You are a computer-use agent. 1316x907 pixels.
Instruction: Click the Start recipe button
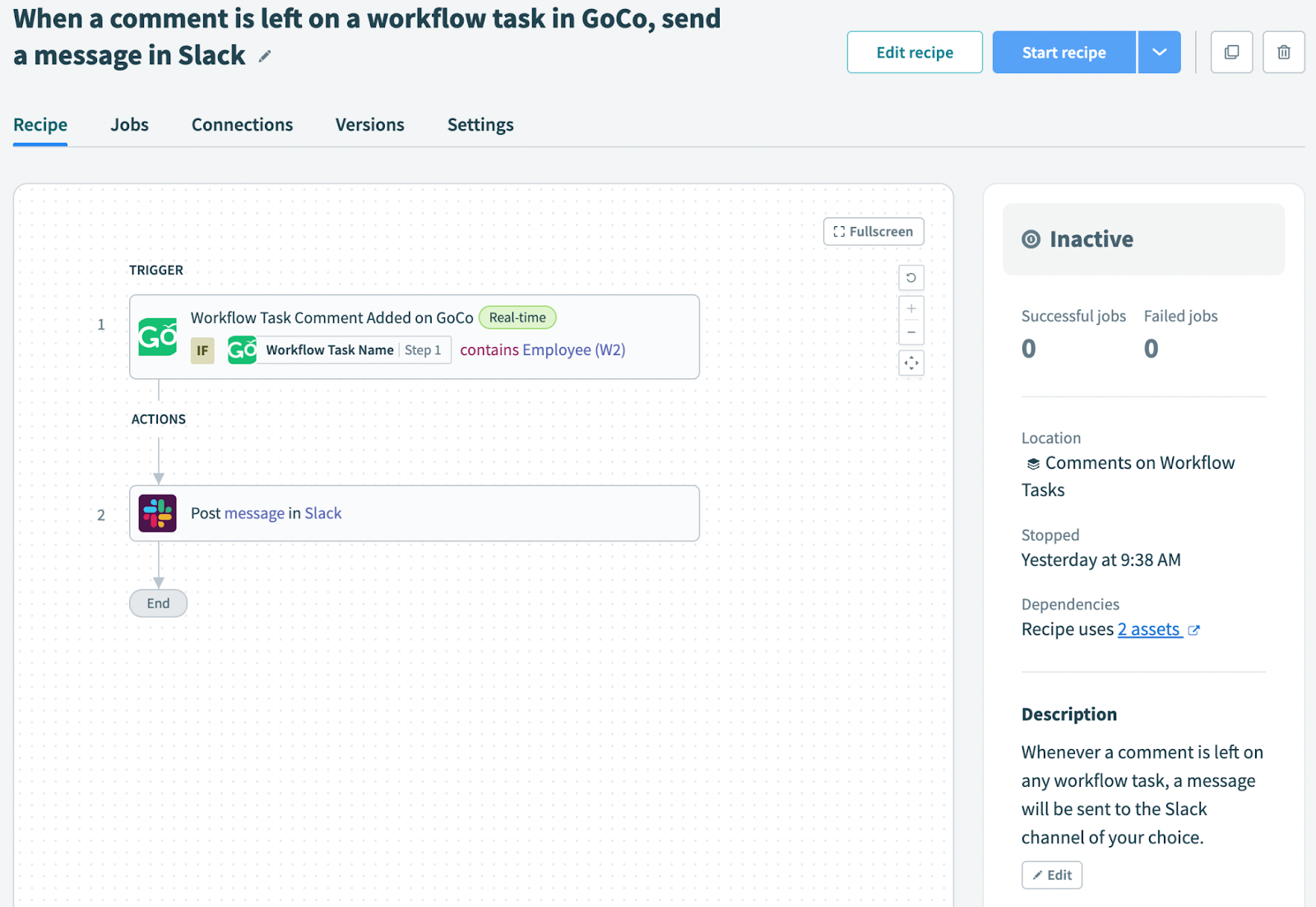click(1064, 53)
